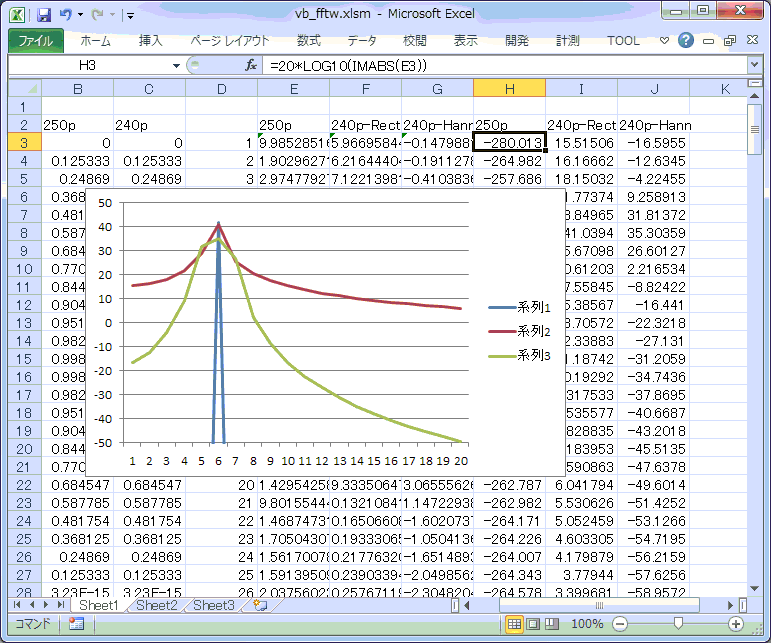This screenshot has height=643, width=771.
Task: Select column J header
Action: point(654,88)
